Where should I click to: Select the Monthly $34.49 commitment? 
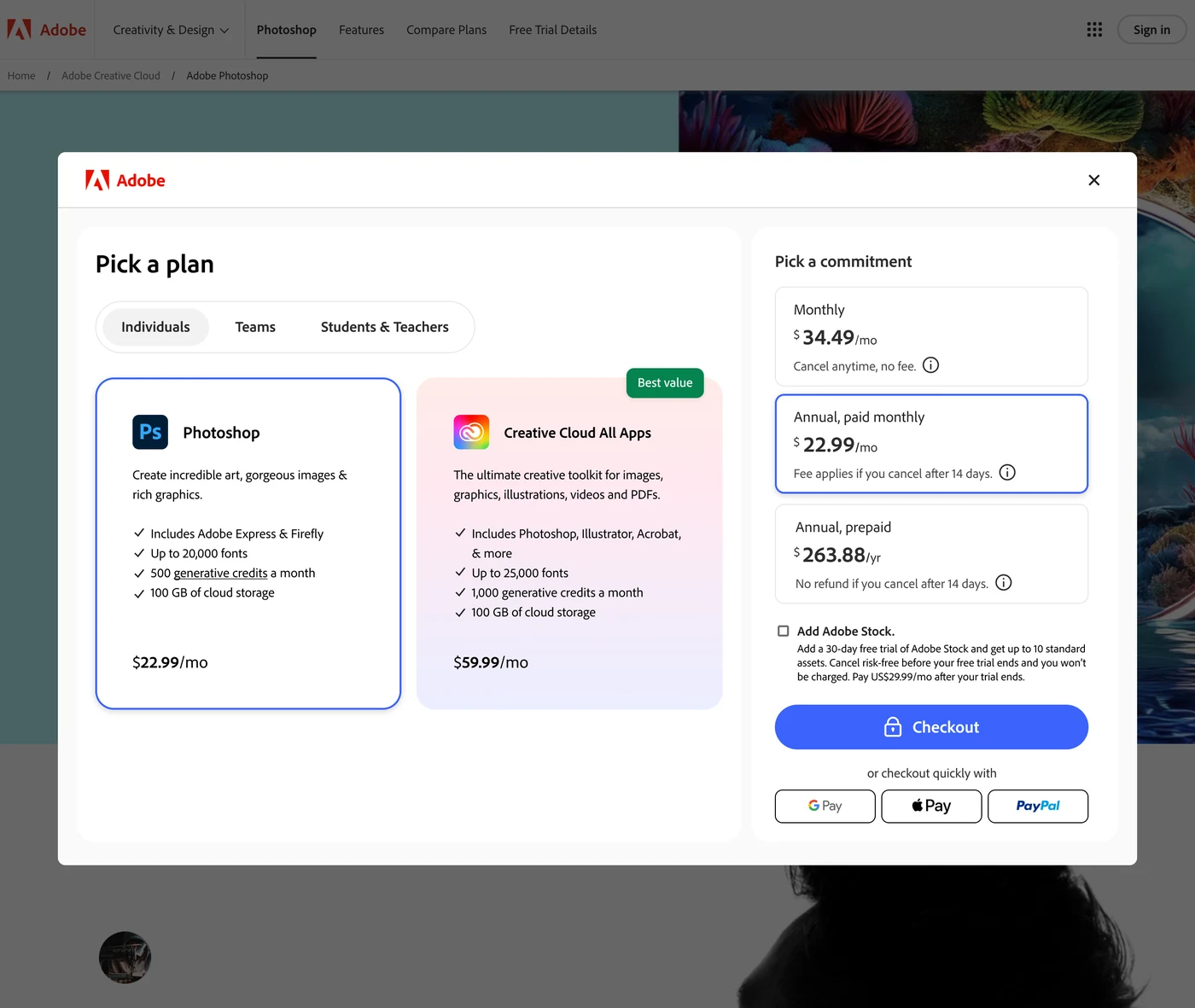[931, 336]
